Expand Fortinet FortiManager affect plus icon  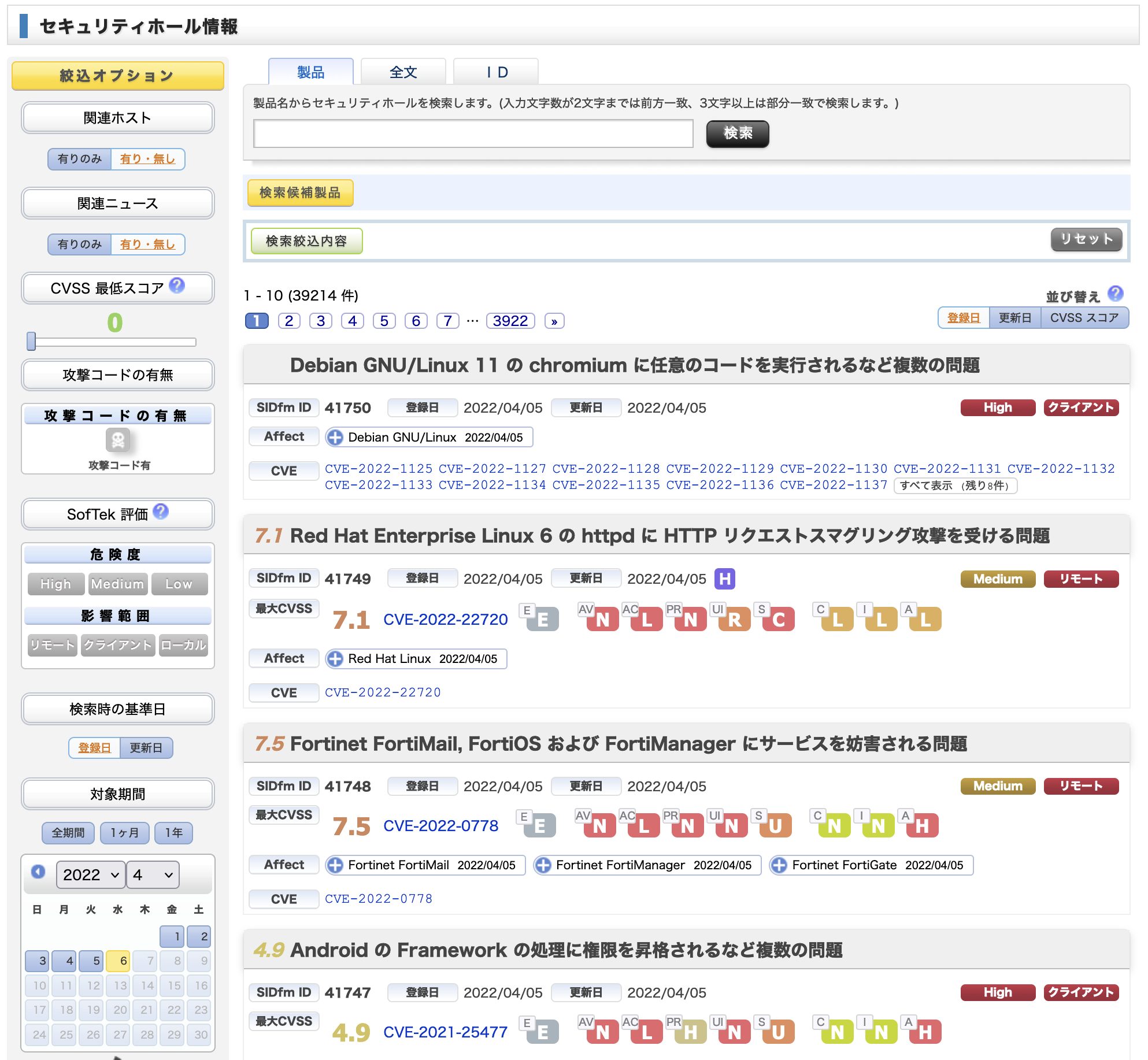[543, 865]
